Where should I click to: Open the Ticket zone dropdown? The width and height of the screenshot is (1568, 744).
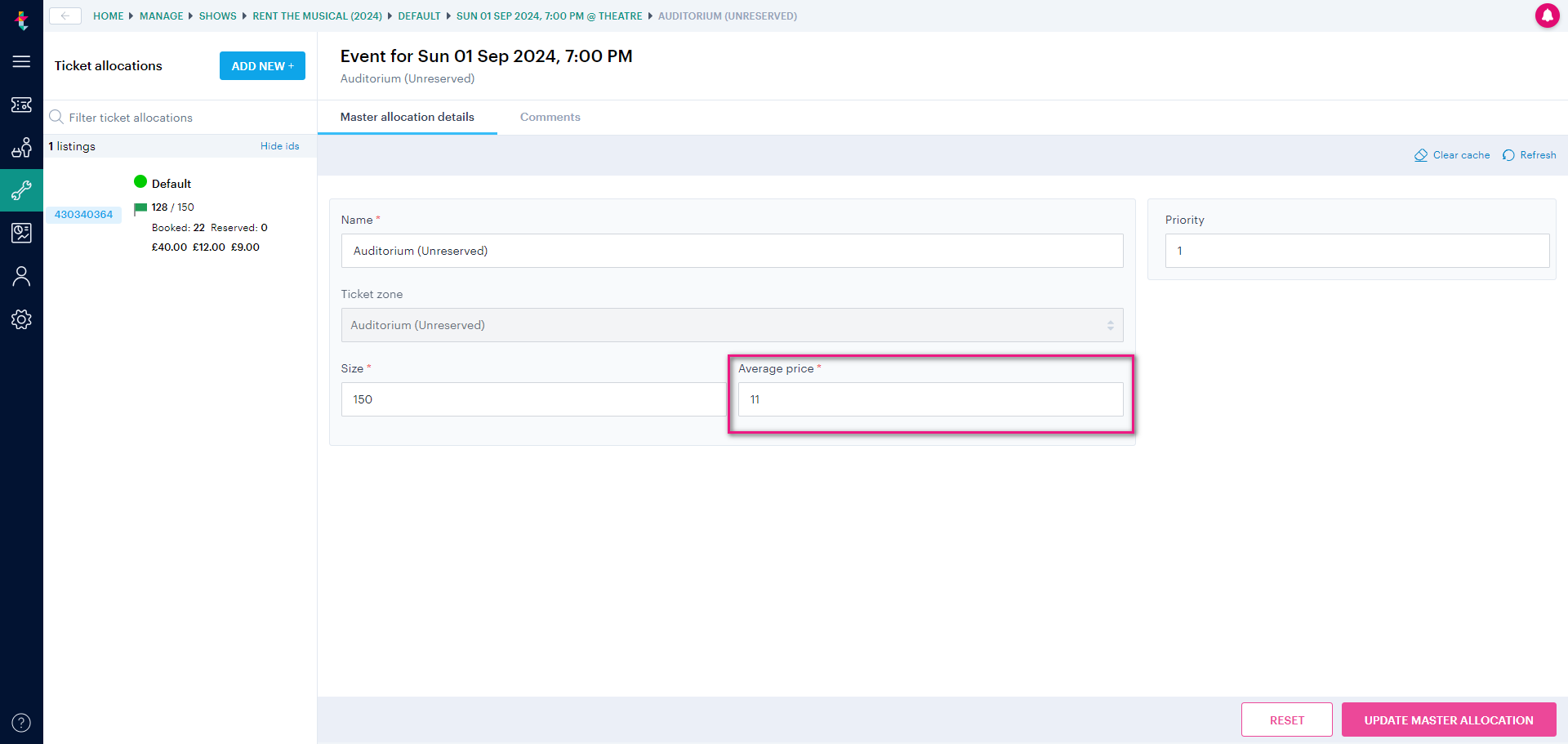tap(732, 324)
